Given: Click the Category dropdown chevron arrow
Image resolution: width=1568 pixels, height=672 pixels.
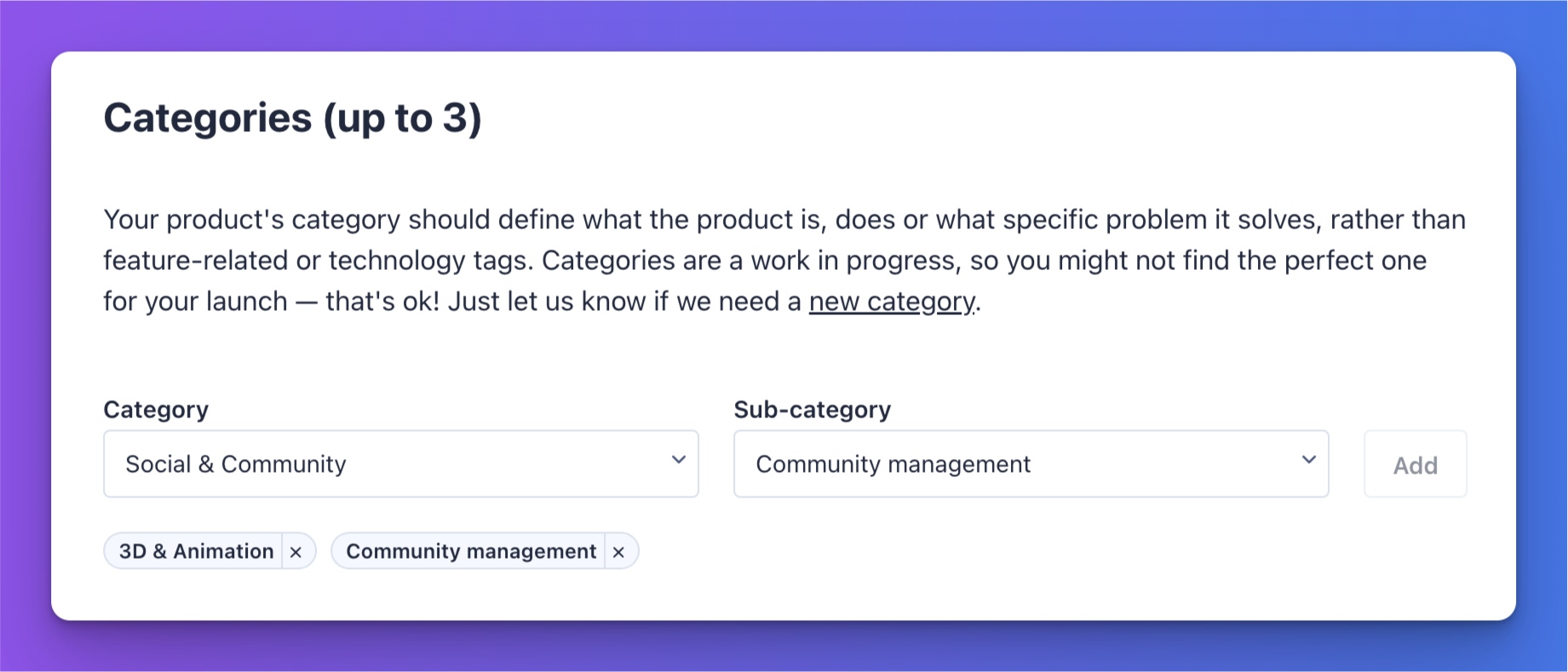Looking at the screenshot, I should 679,460.
